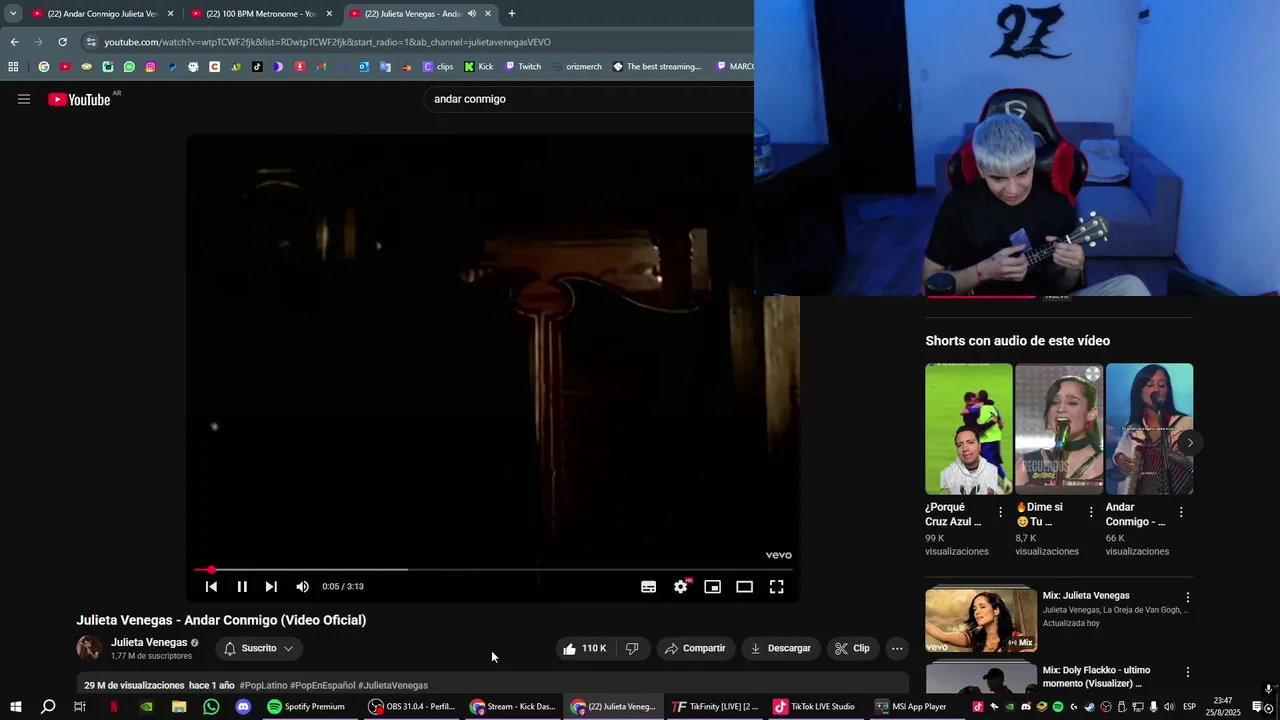Open options for 'Mix: Doly Flackko' item
Image resolution: width=1280 pixels, height=720 pixels.
pos(1188,673)
